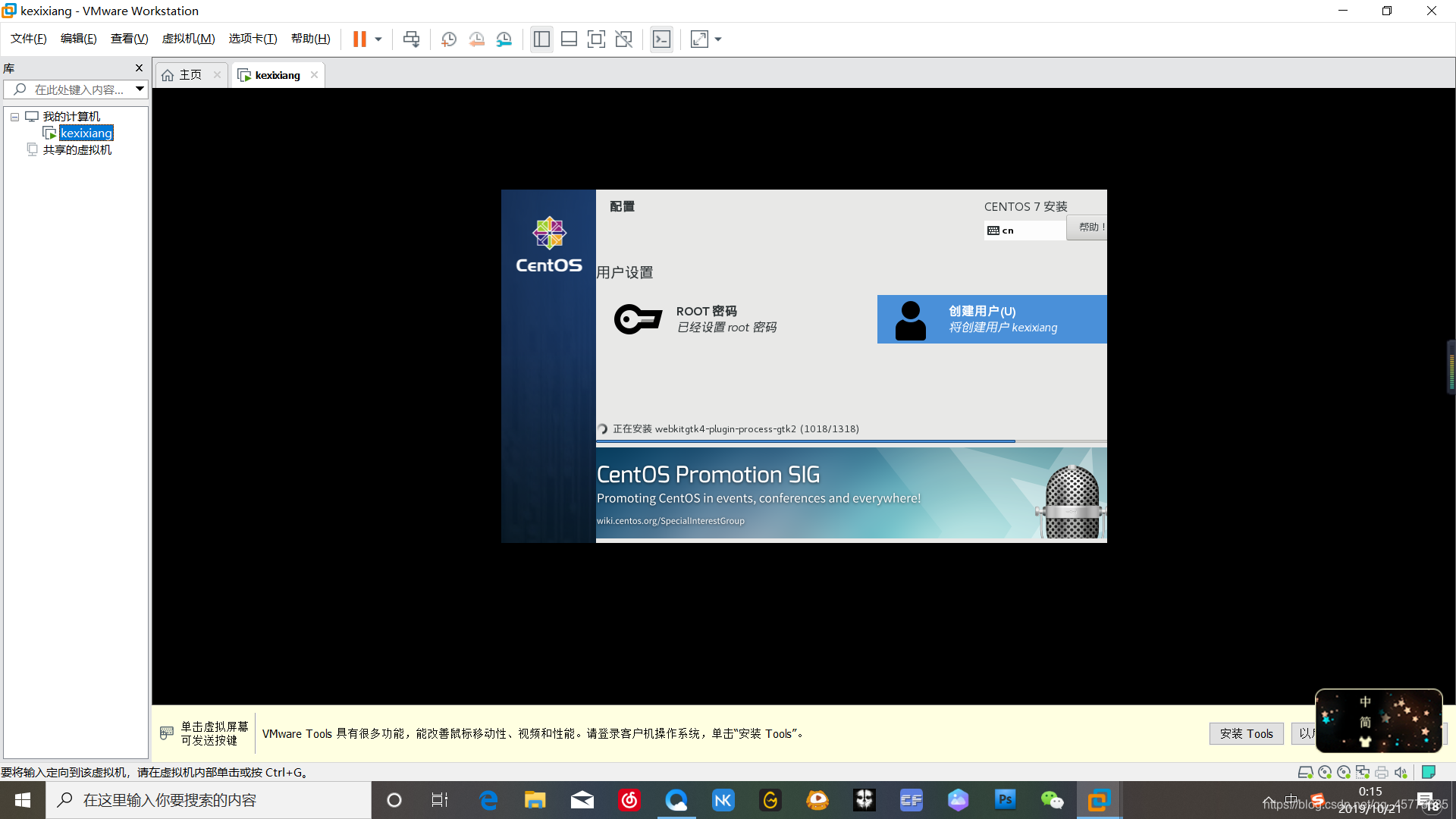Click the Windows taskbar search box
This screenshot has height=819, width=1456.
click(209, 800)
